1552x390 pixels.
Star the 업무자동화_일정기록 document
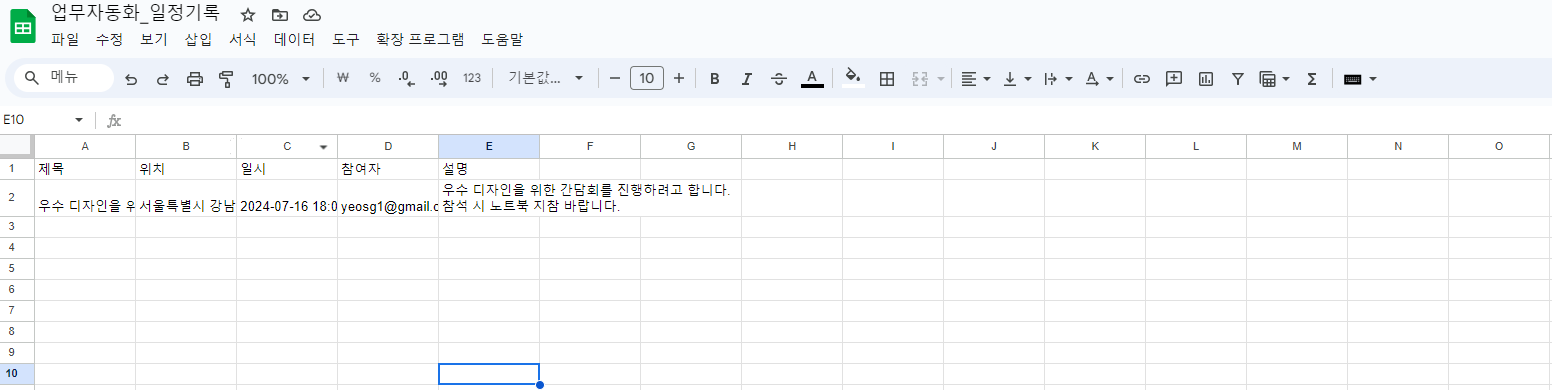point(248,15)
